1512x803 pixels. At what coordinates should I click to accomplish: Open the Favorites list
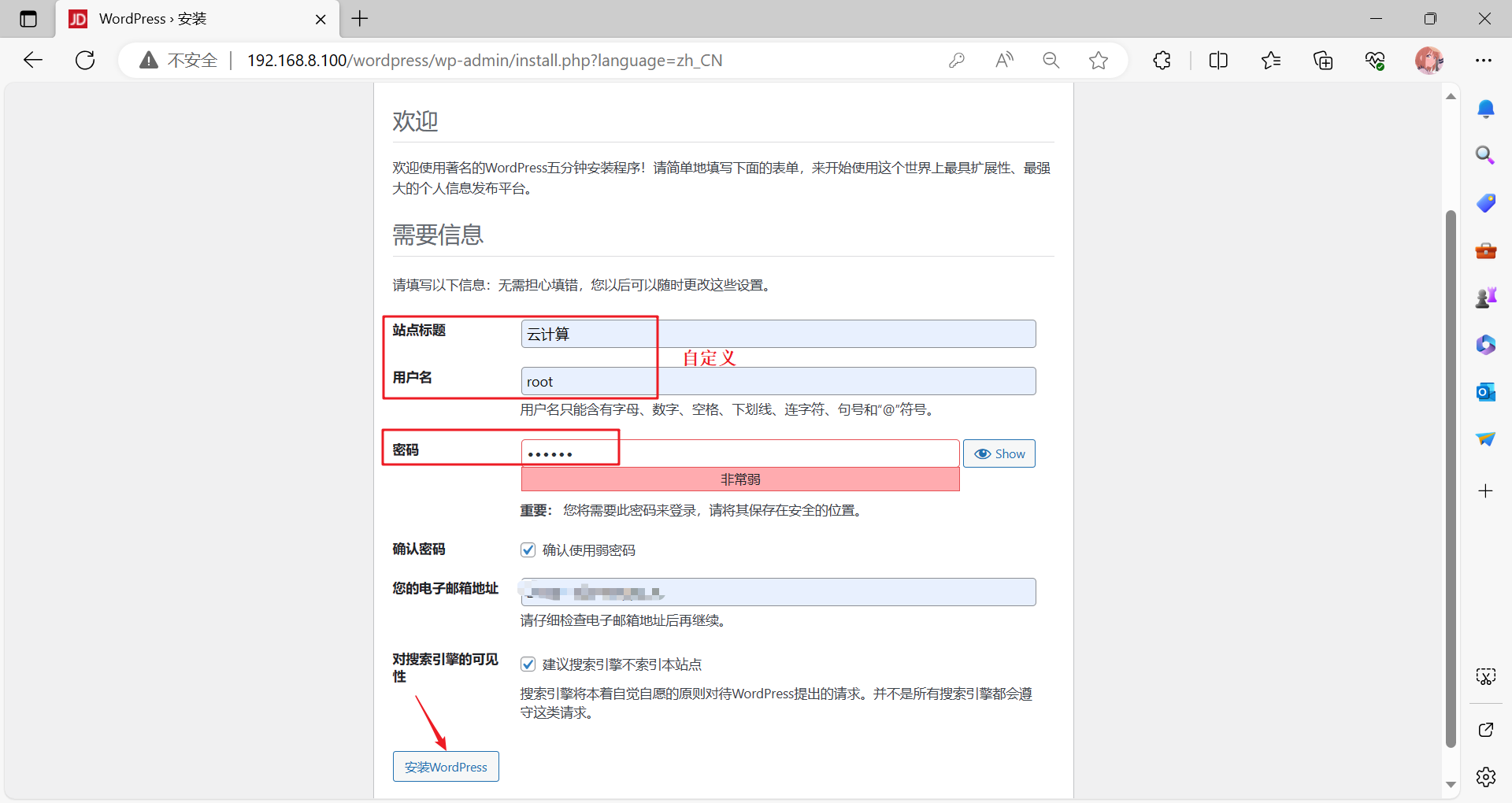1271,60
